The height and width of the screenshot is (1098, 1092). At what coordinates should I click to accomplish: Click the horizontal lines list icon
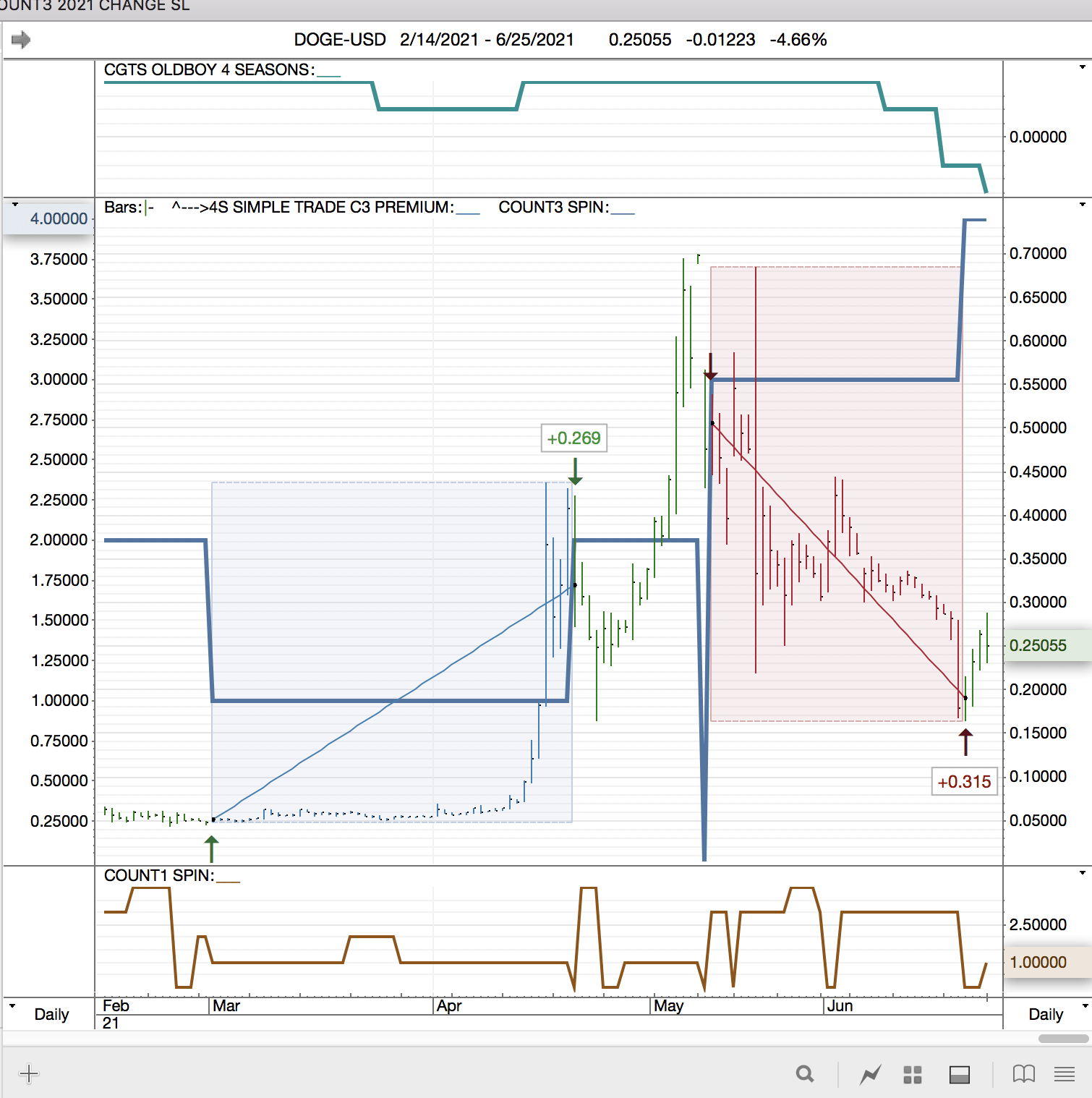(x=1064, y=1074)
